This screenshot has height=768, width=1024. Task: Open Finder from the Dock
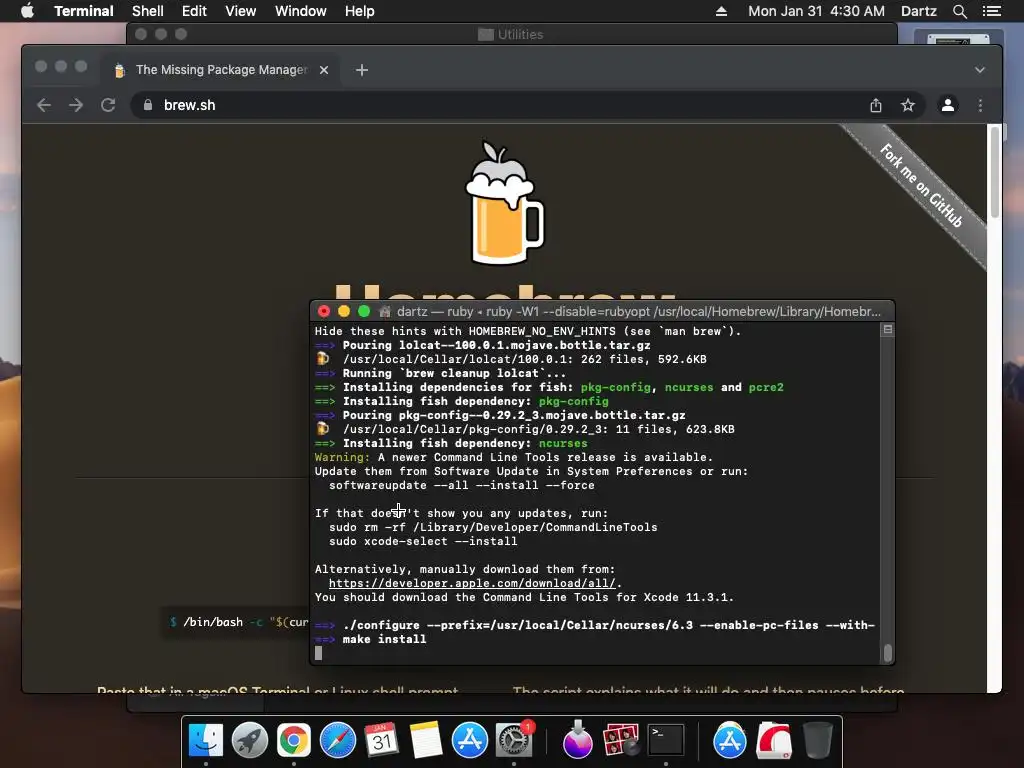206,740
